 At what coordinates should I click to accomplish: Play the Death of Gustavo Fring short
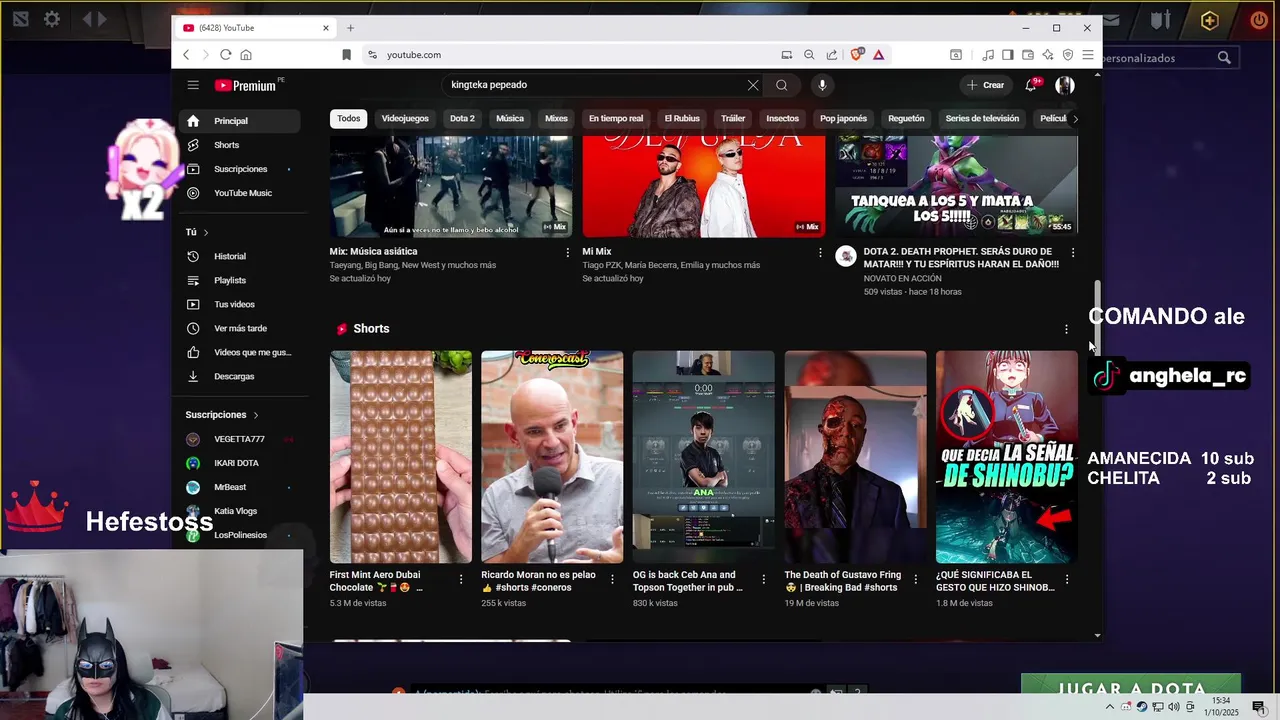click(x=855, y=457)
